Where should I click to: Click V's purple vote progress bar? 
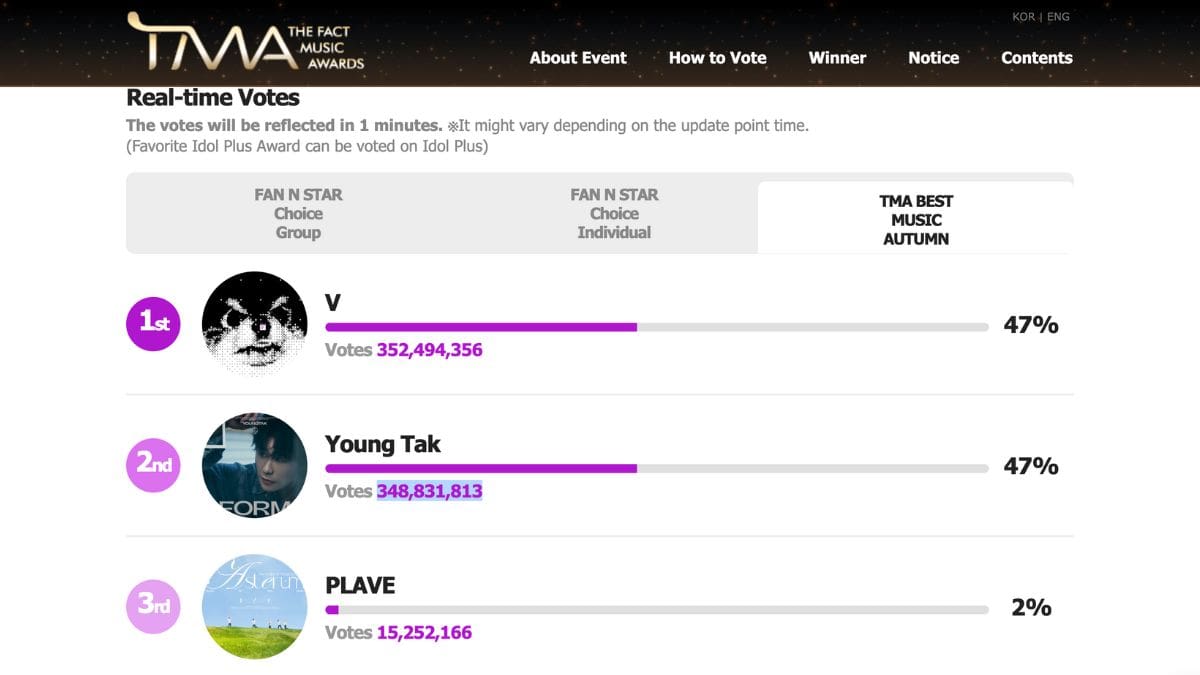(481, 327)
